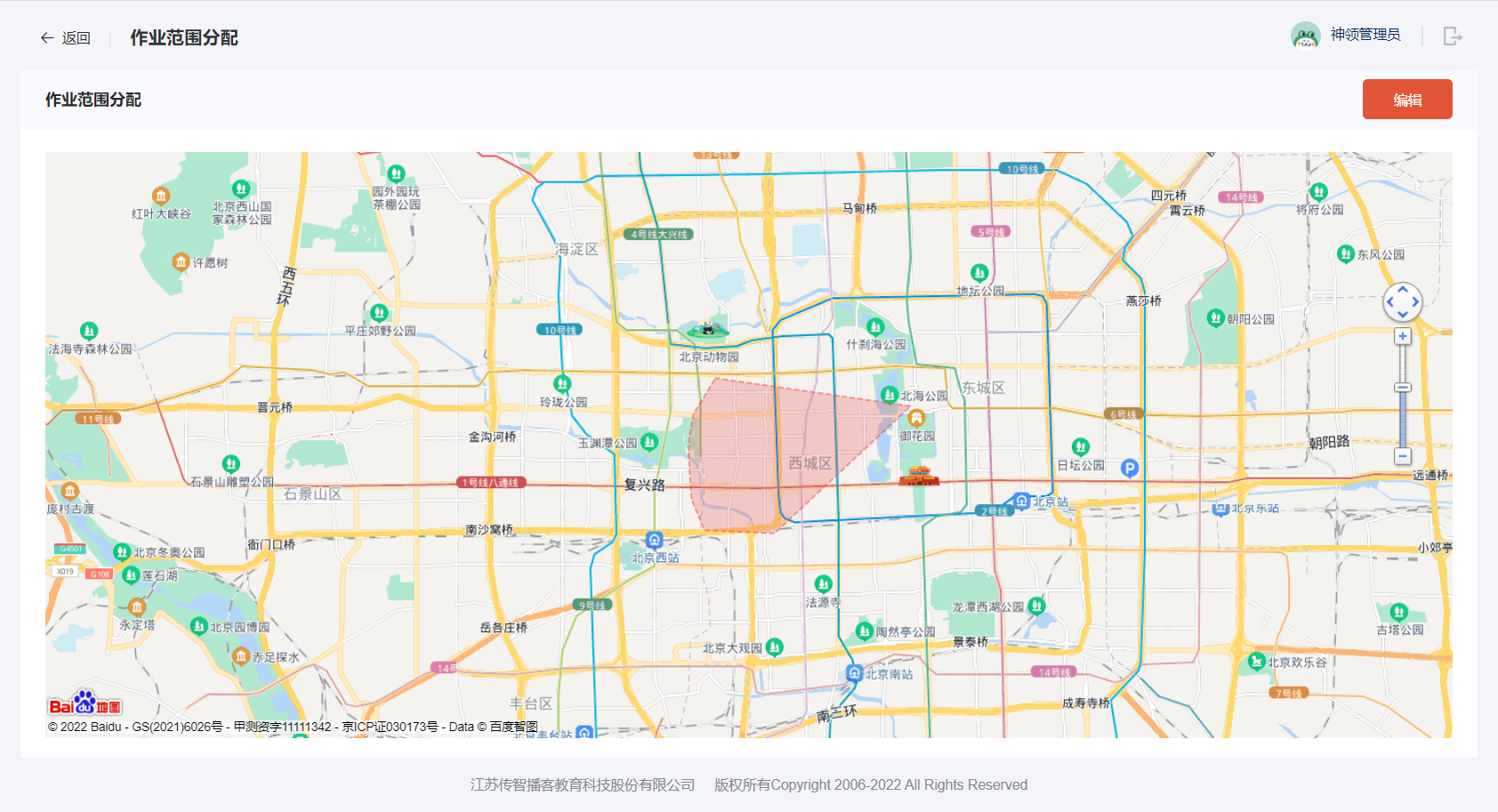Click the 法源寺 icon

[824, 584]
